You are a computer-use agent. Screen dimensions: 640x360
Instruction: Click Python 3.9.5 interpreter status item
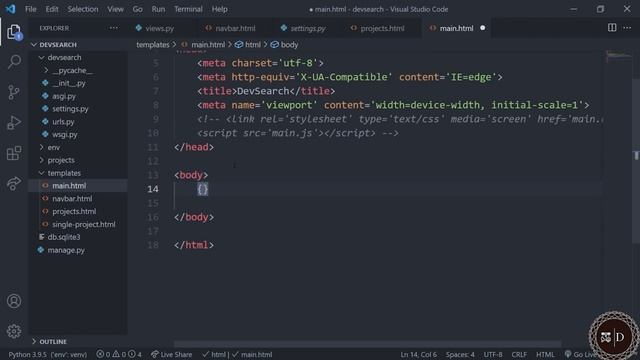47,354
